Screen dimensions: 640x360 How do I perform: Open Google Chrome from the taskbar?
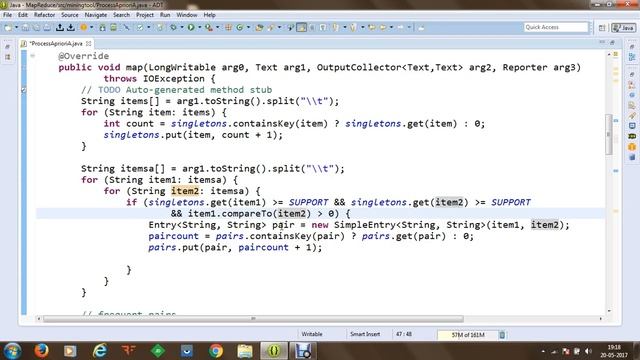click(216, 351)
